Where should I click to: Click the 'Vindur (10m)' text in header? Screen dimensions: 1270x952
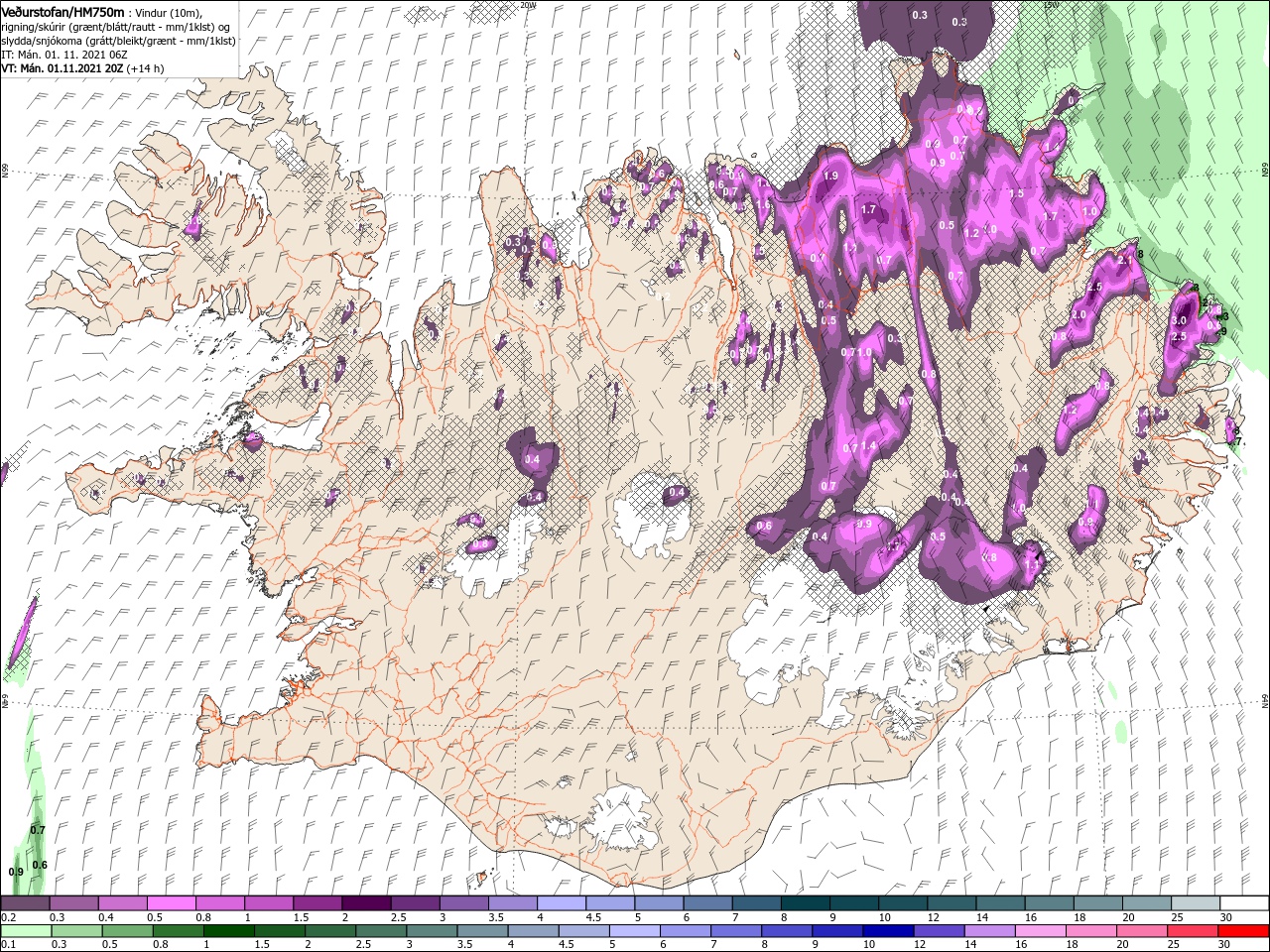pos(168,12)
